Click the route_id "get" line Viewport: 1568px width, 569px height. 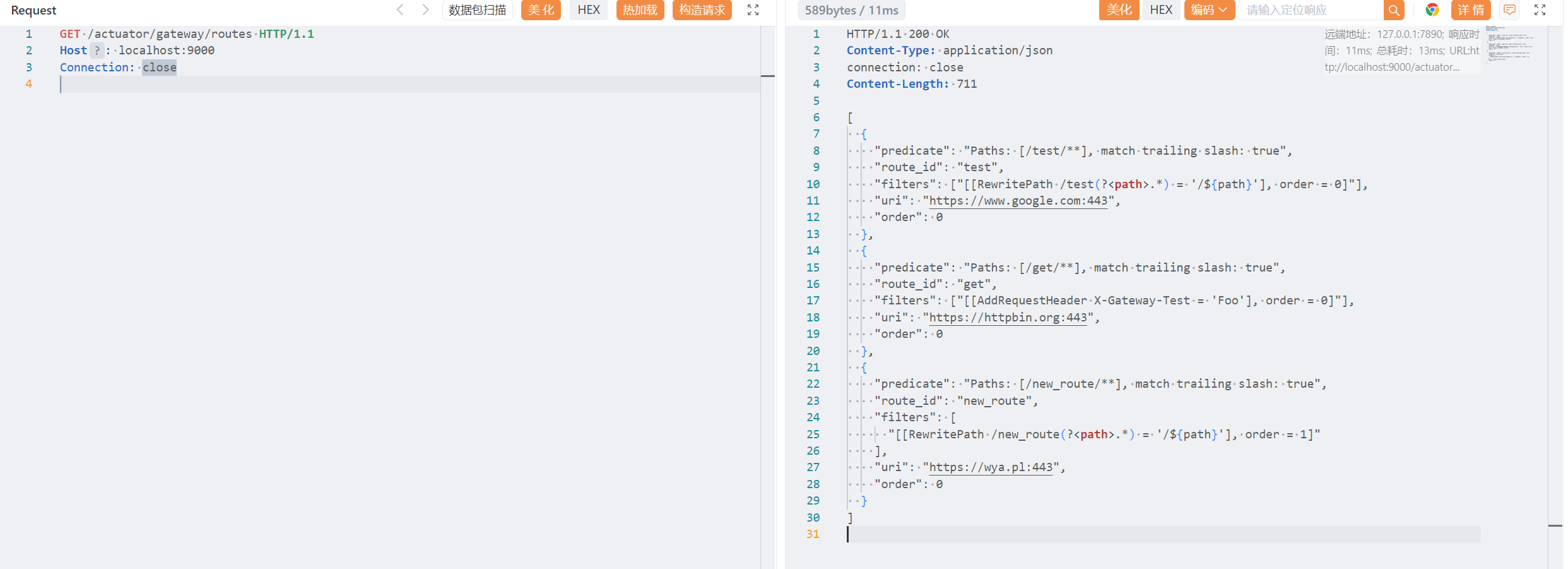936,284
